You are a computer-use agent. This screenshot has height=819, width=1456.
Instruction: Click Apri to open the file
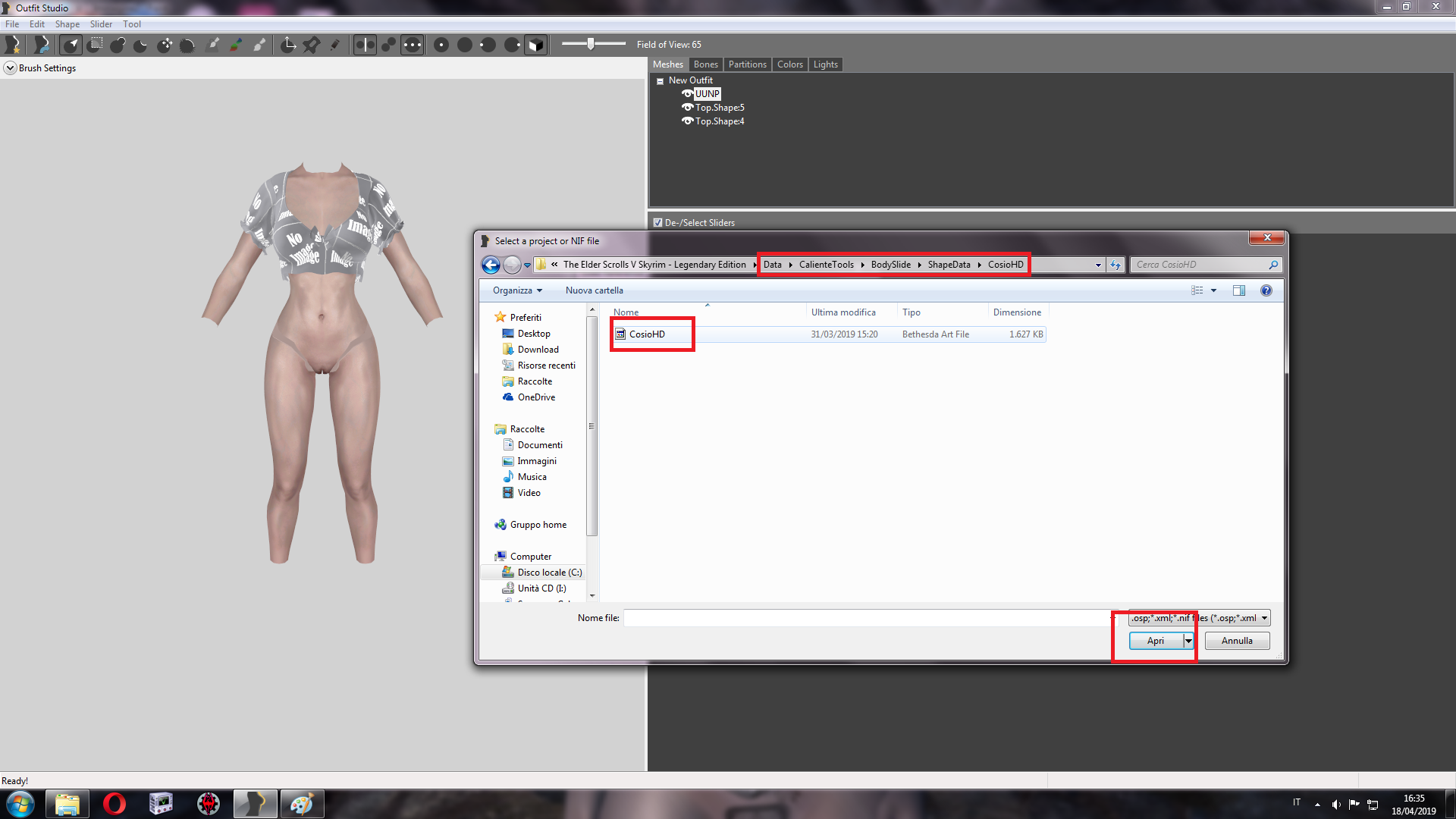tap(1156, 641)
